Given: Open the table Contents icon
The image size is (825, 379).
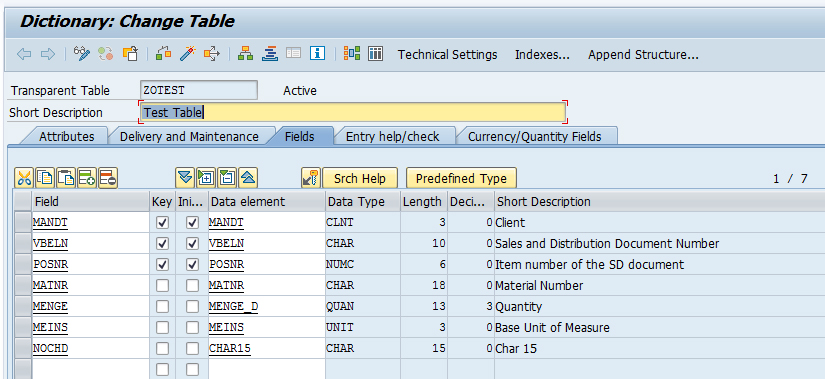Looking at the screenshot, I should [x=375, y=54].
